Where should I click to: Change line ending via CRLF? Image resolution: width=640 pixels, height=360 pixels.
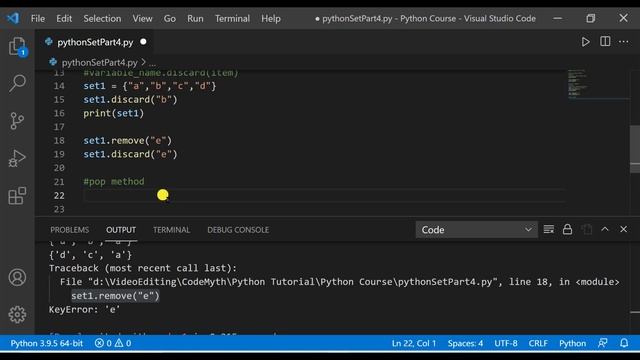pos(538,343)
